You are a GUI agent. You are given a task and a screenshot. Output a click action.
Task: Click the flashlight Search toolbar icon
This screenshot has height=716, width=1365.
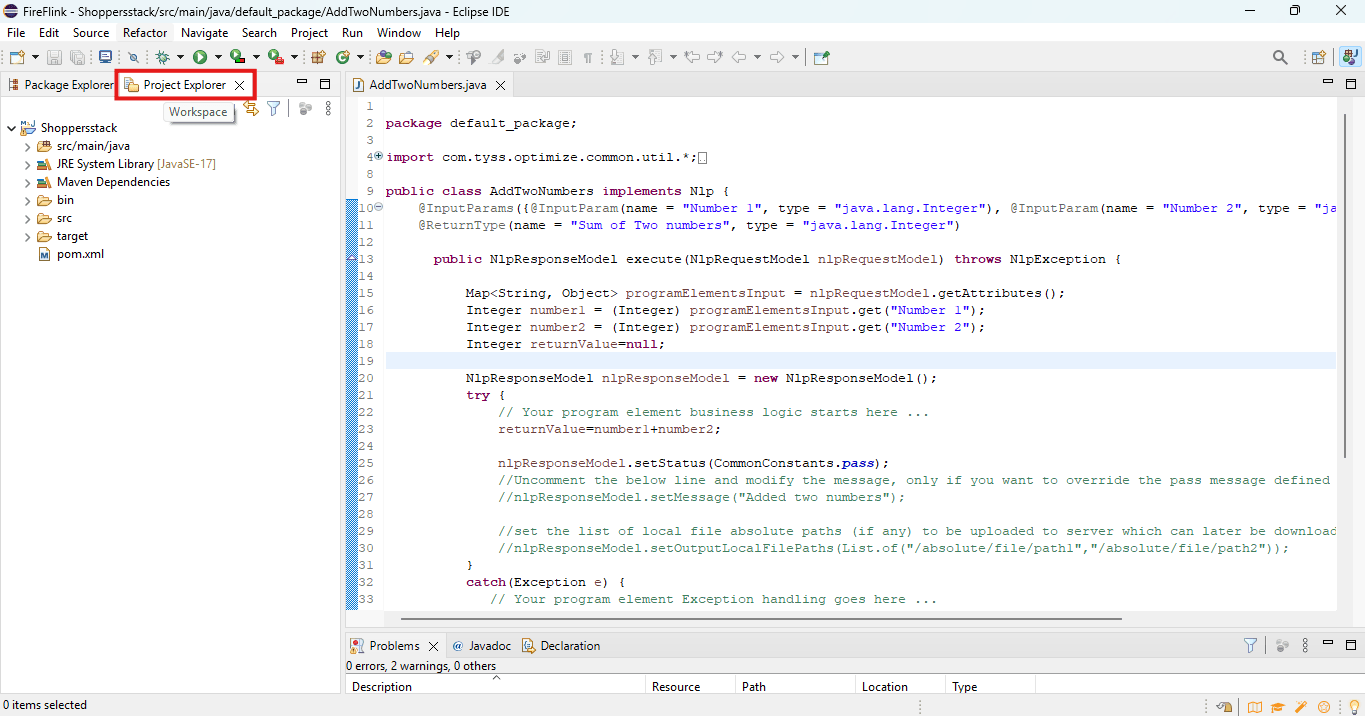tap(431, 58)
